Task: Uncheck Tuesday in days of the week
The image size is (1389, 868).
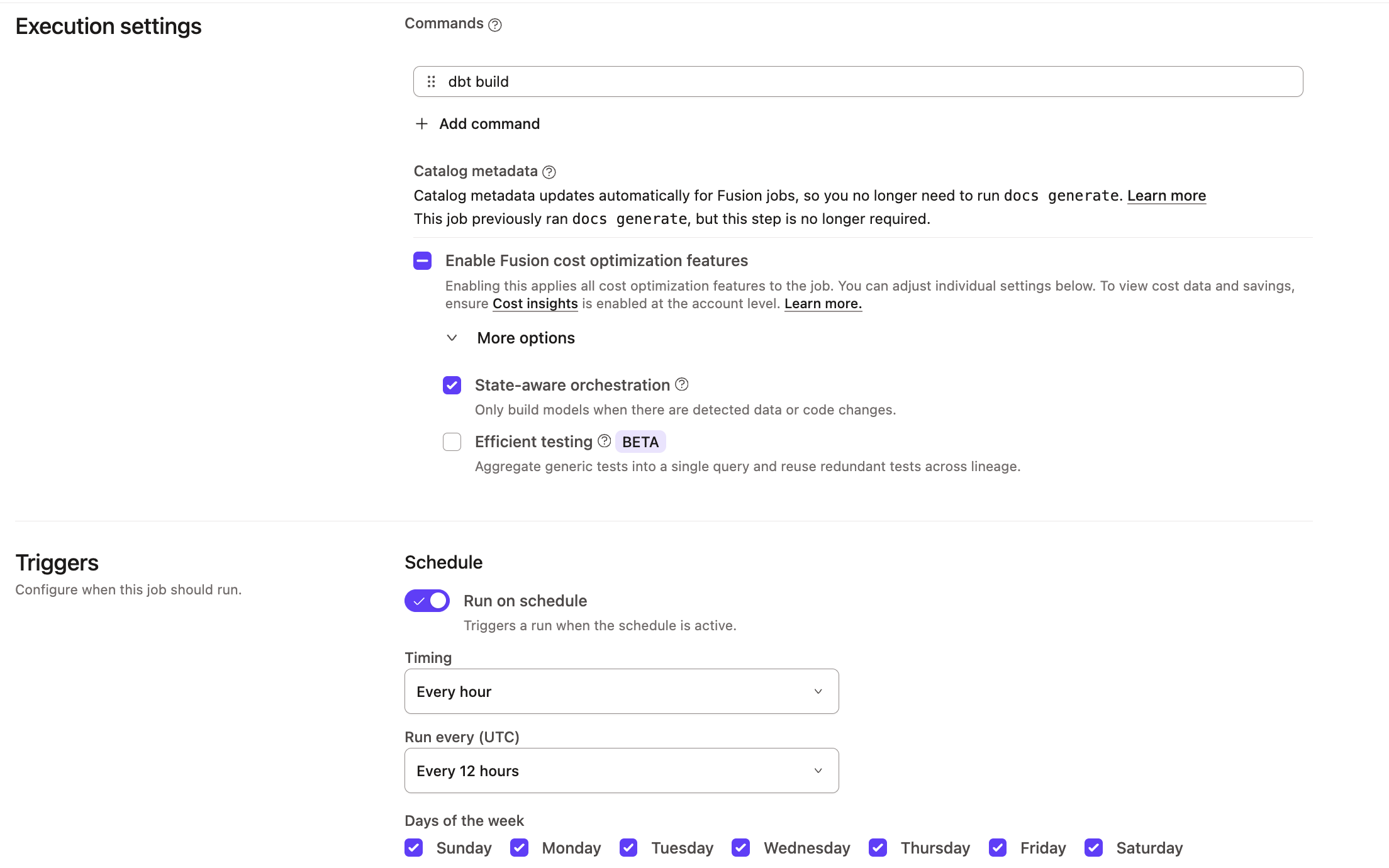Action: tap(628, 848)
